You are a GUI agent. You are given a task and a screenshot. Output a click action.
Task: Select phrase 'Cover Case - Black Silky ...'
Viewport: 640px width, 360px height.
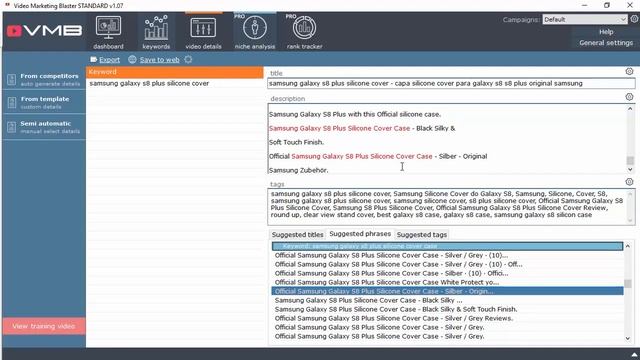click(447, 300)
